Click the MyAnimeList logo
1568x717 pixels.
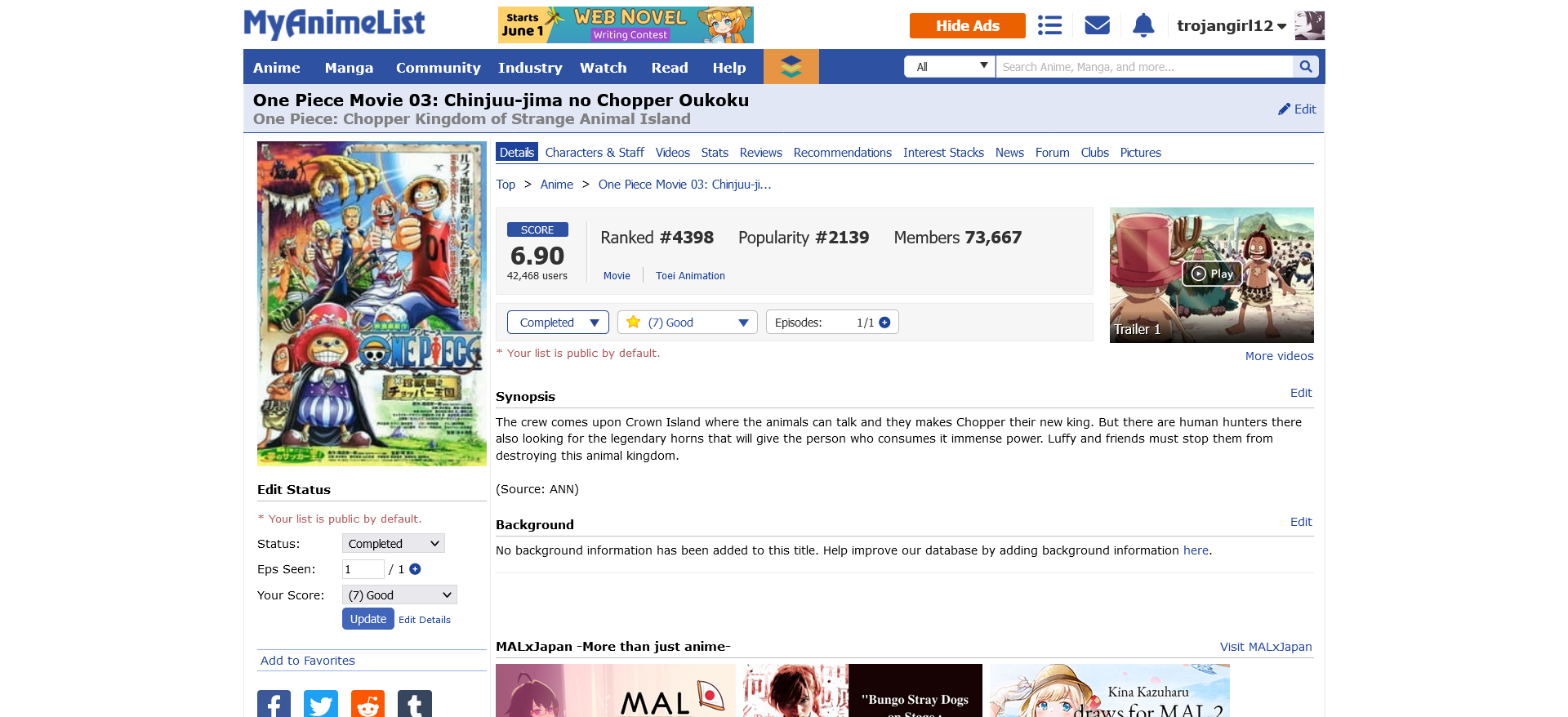click(x=334, y=24)
